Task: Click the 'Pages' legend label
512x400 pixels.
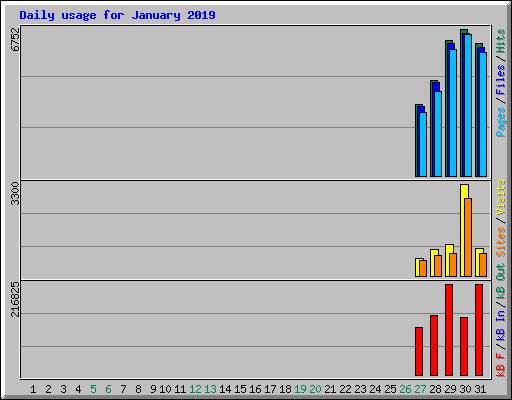Action: click(501, 122)
